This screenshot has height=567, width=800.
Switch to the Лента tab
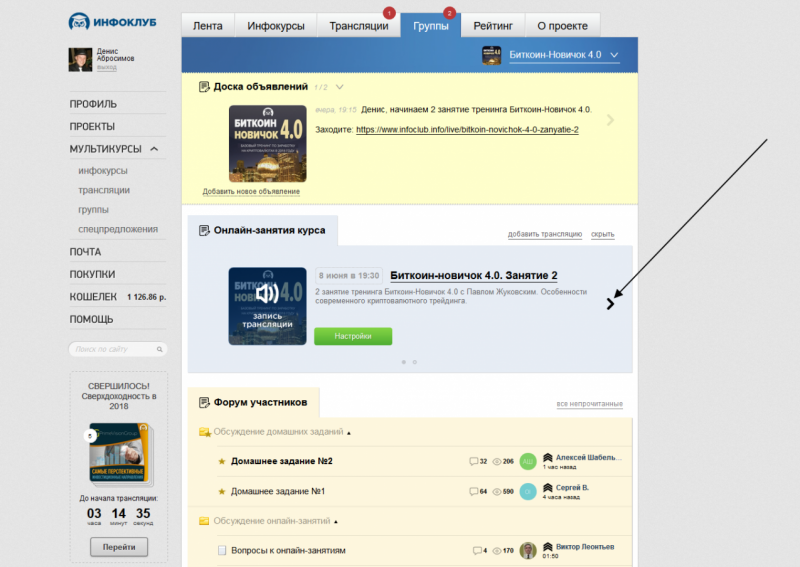pos(208,26)
